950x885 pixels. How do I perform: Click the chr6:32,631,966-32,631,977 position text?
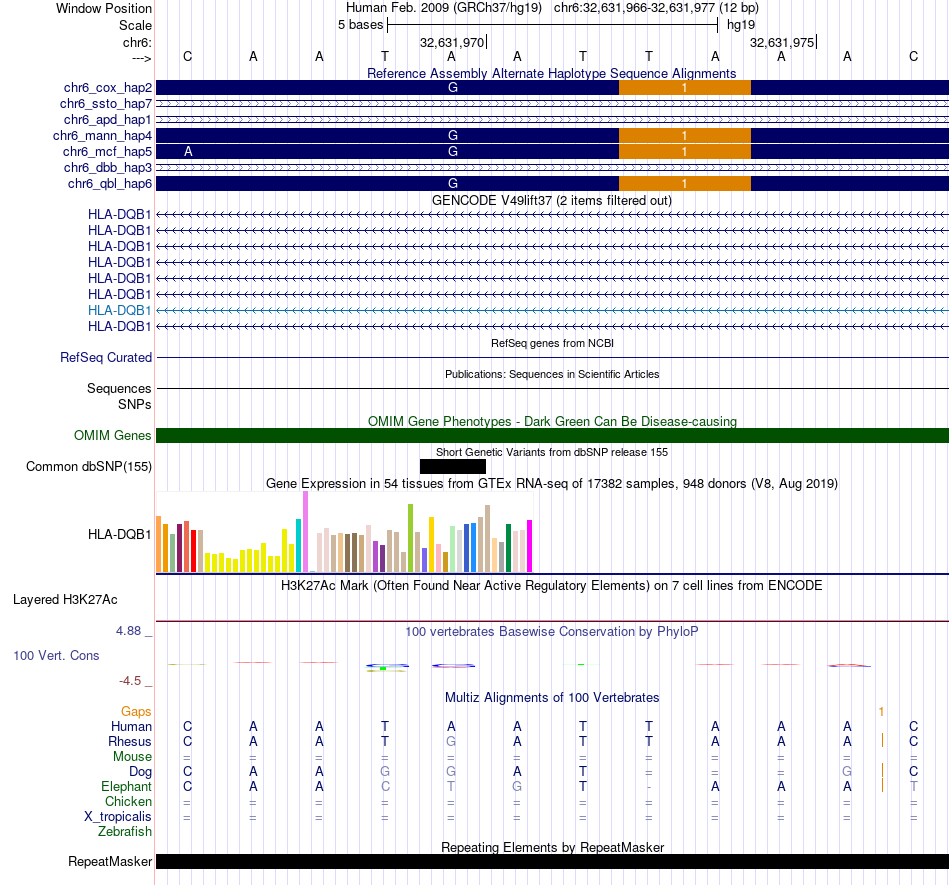point(656,8)
